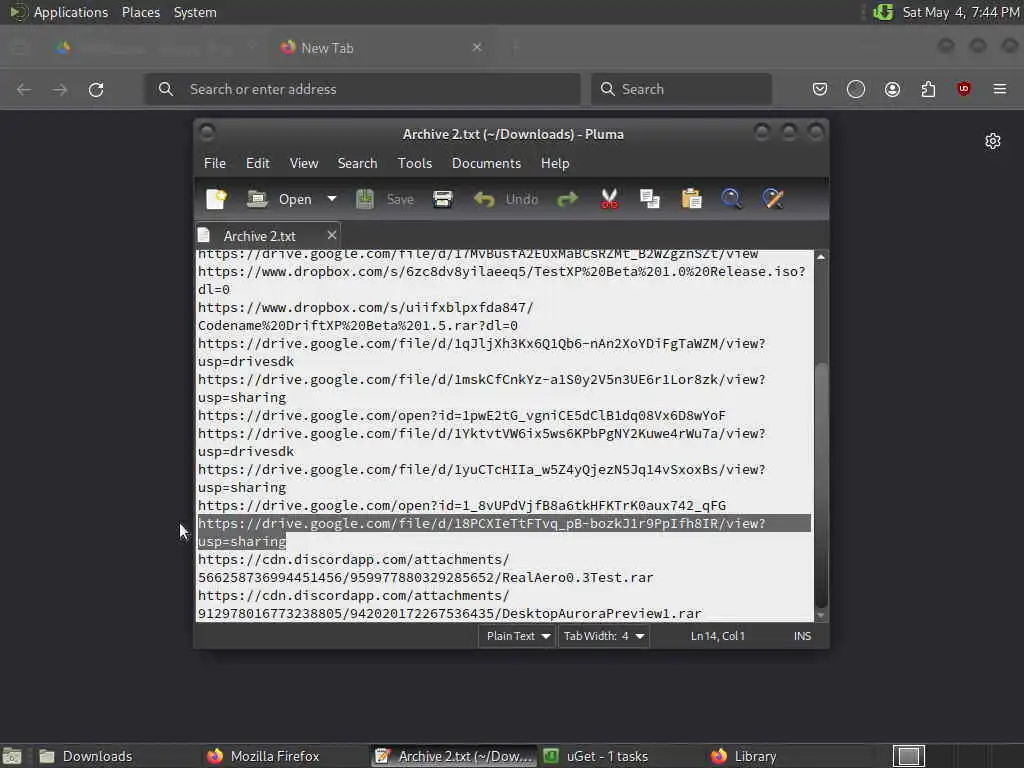The height and width of the screenshot is (768, 1024).
Task: Go back in Firefox
Action: 24,89
